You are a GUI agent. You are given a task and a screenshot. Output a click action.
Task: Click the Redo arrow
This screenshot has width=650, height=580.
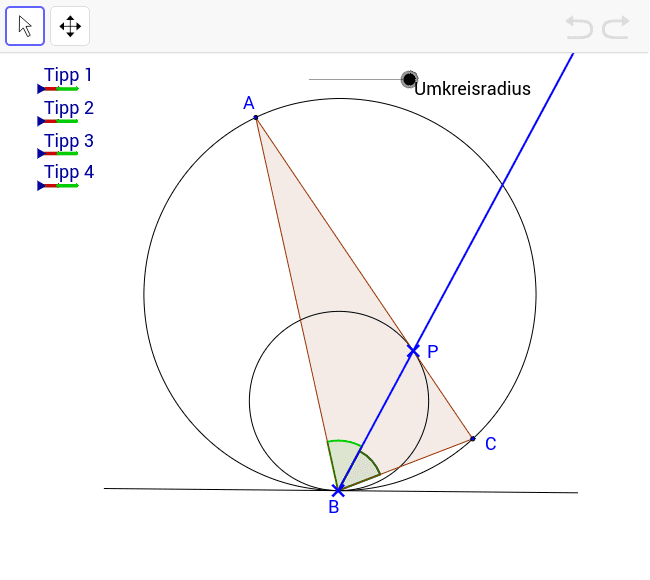click(616, 27)
